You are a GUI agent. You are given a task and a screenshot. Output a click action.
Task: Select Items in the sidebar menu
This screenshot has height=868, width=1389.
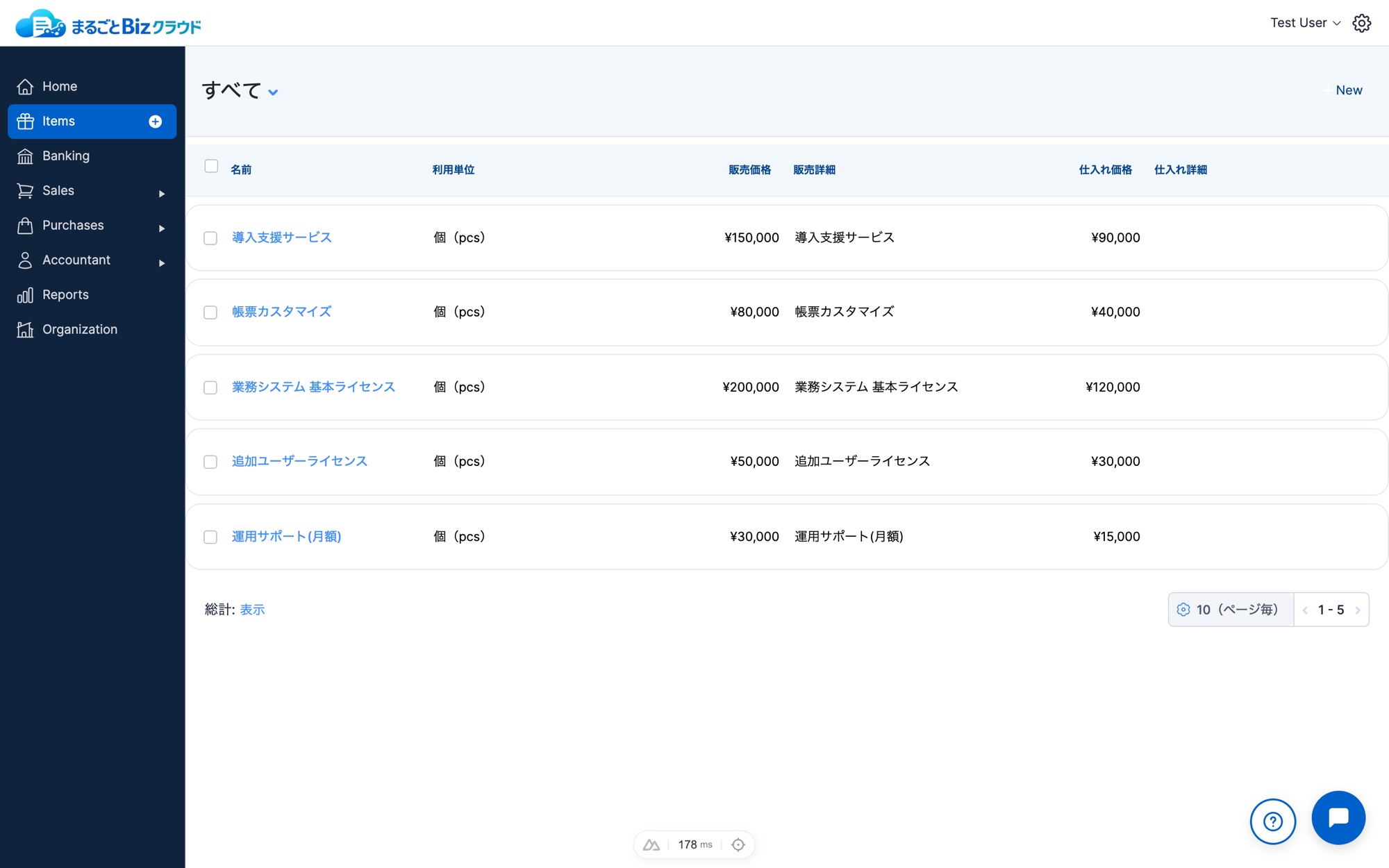(92, 122)
